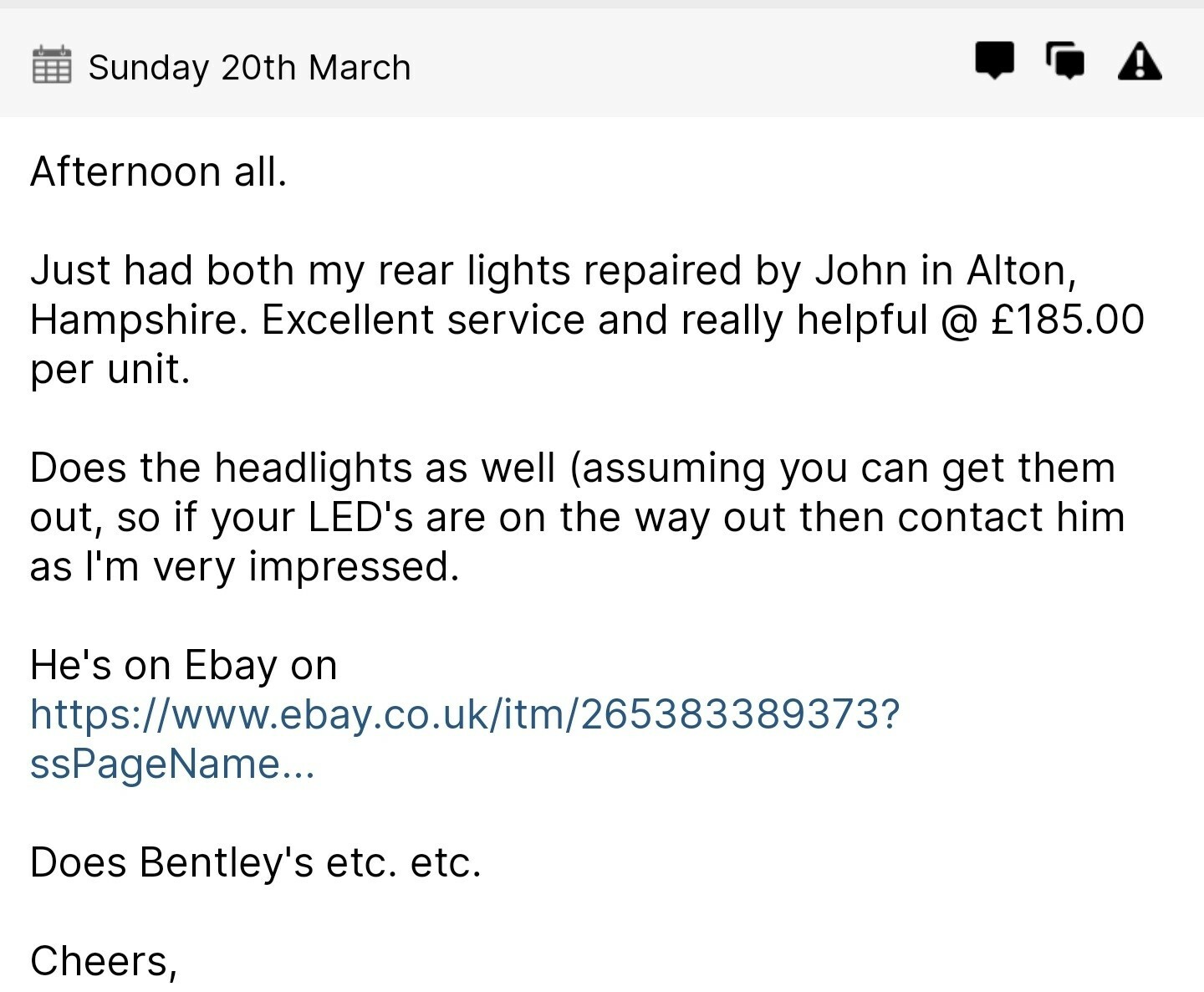Click the 'Cheers,' sign-off text

click(x=104, y=961)
